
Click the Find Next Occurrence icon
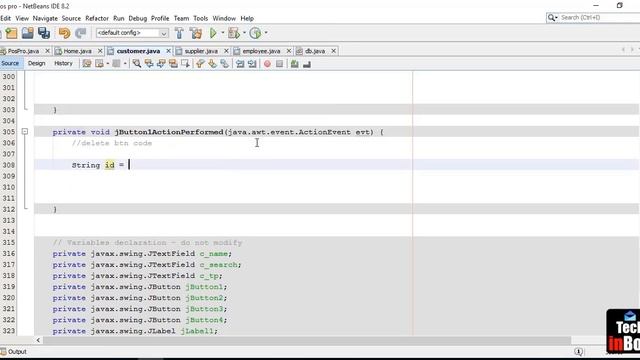(x=161, y=64)
